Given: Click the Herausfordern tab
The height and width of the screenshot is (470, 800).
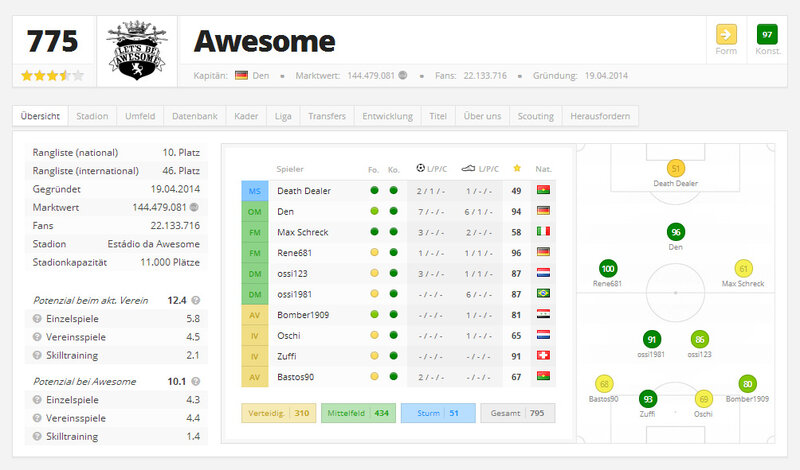Looking at the screenshot, I should pyautogui.click(x=600, y=116).
